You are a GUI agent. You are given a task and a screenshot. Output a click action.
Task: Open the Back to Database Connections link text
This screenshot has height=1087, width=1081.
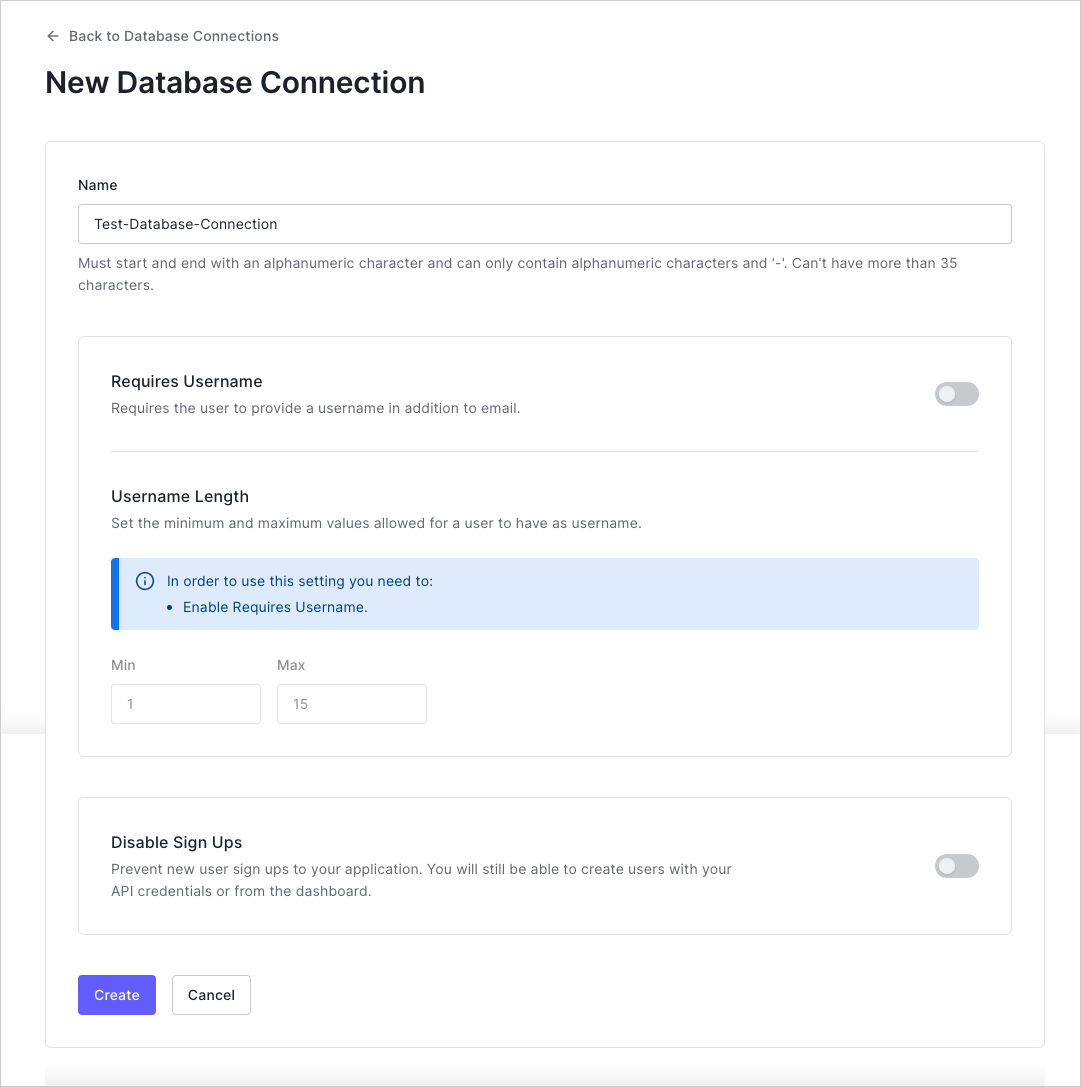(173, 36)
